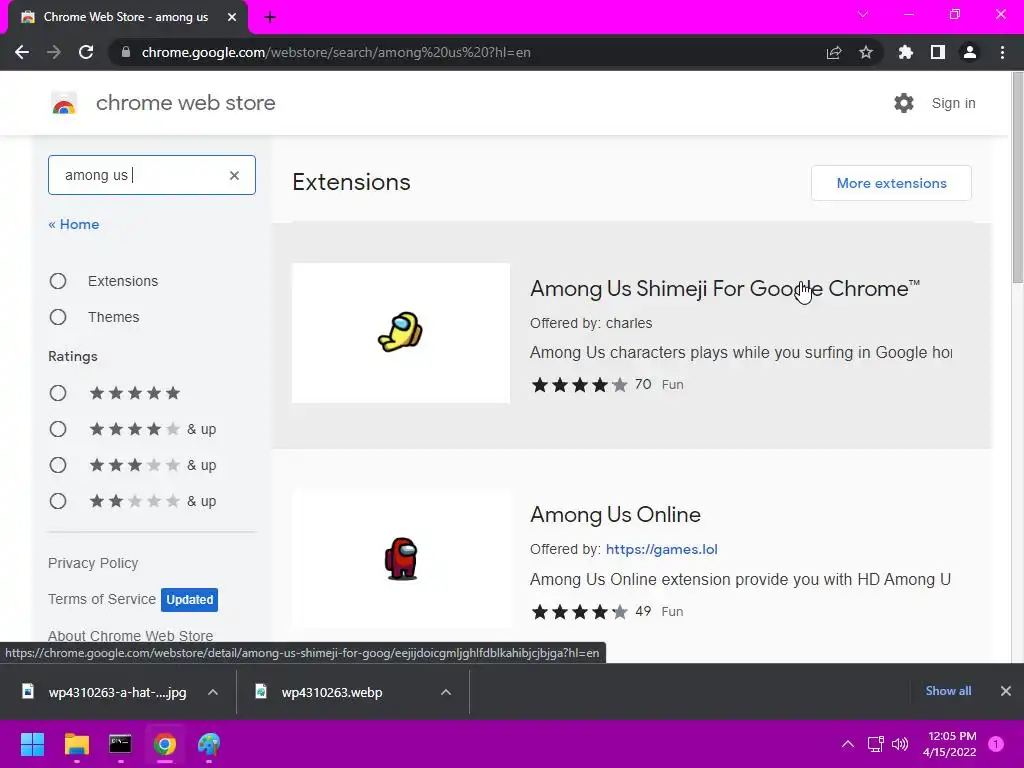Open the Extensions puzzle piece menu

point(905,52)
